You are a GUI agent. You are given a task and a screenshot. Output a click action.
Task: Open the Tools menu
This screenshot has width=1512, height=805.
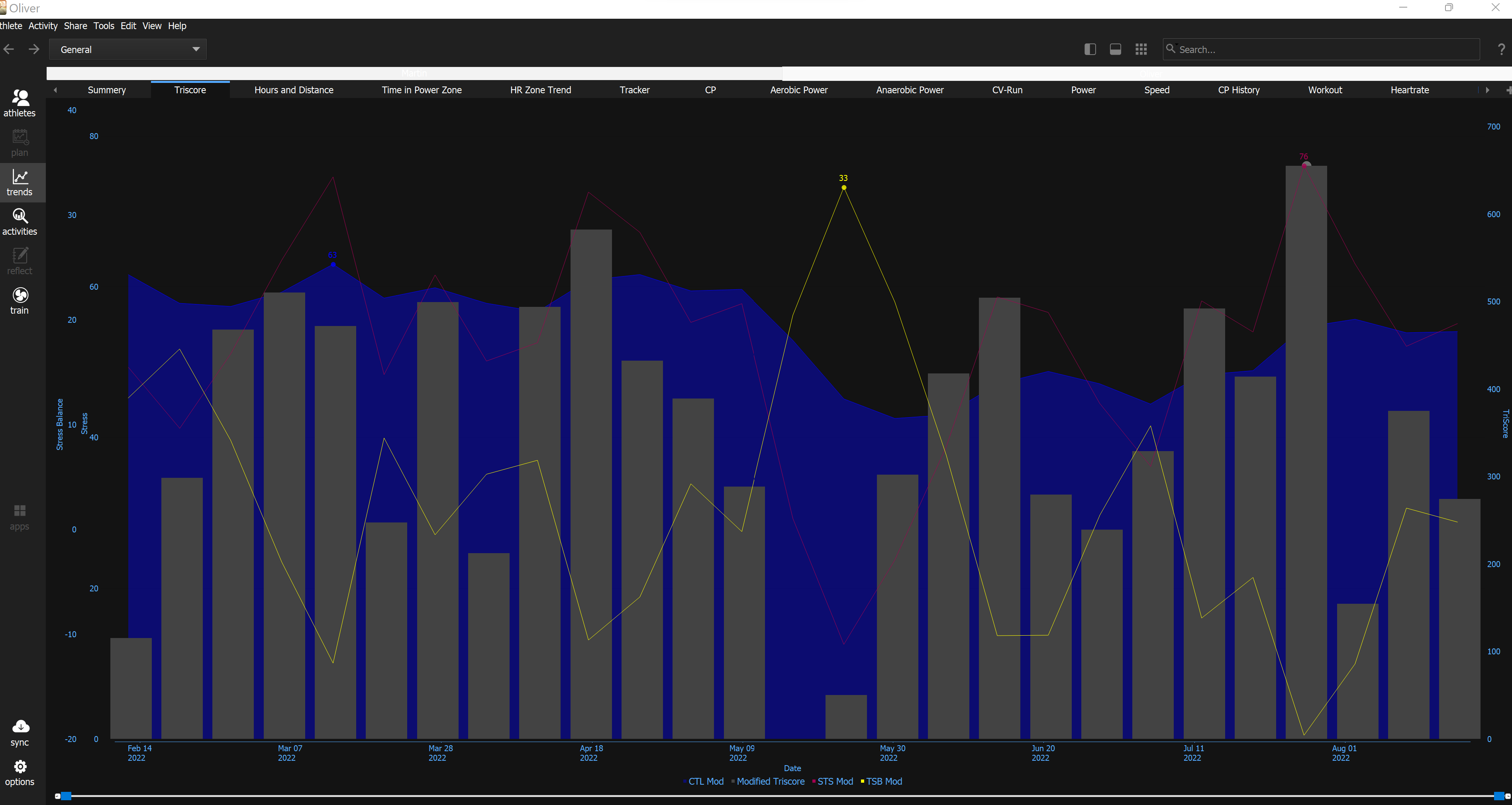pos(104,26)
